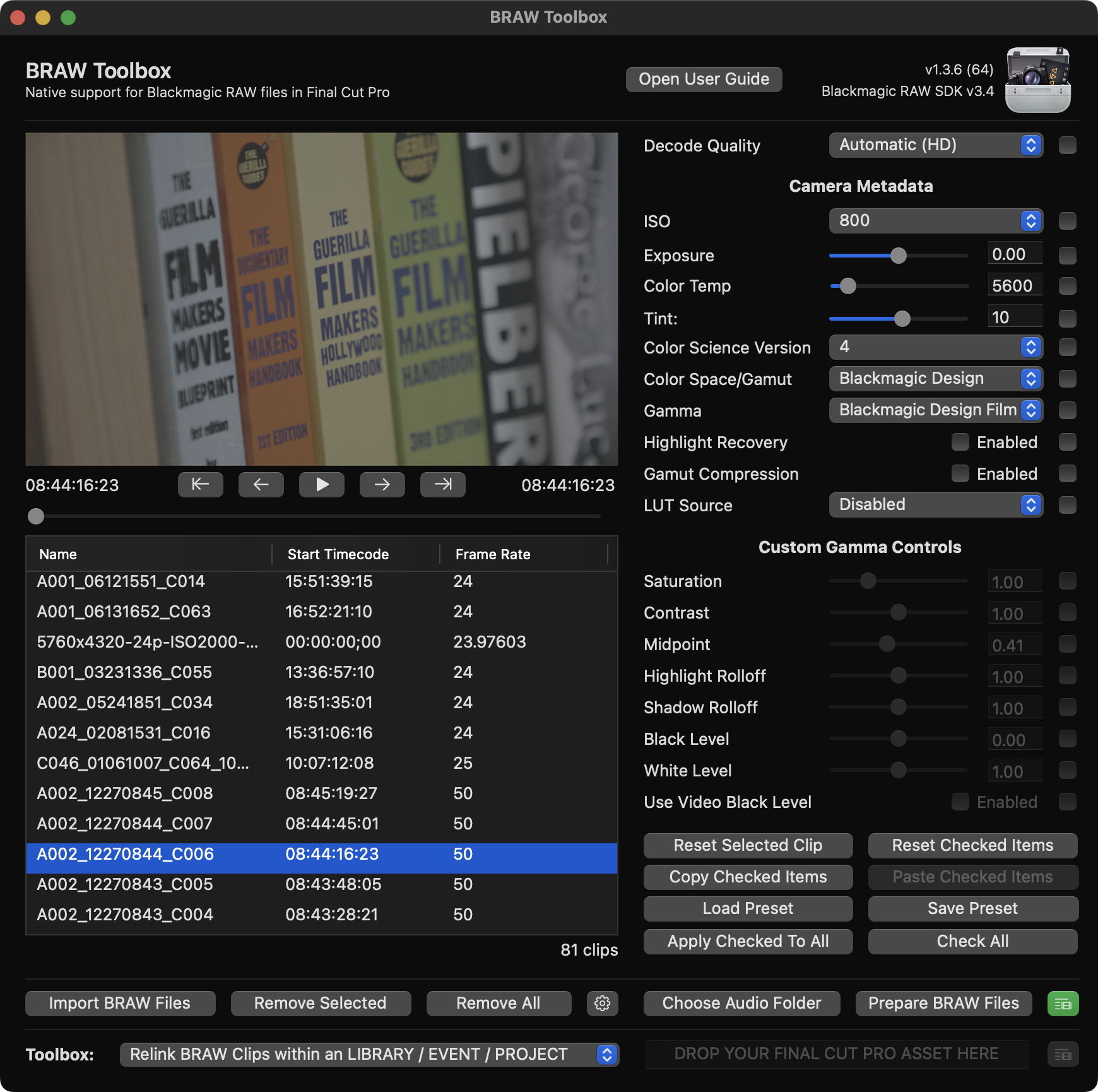Click the go to first frame button
Screen dimensions: 1098x1092
[200, 484]
